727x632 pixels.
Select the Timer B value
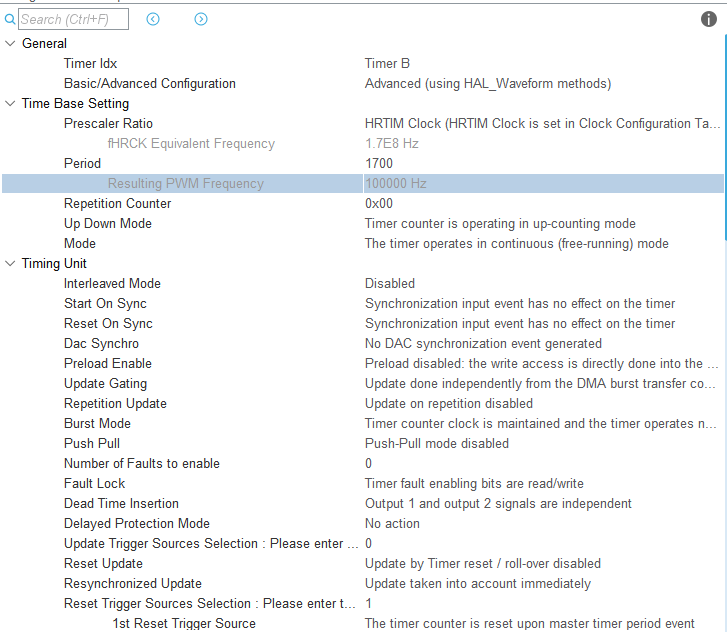[x=387, y=64]
